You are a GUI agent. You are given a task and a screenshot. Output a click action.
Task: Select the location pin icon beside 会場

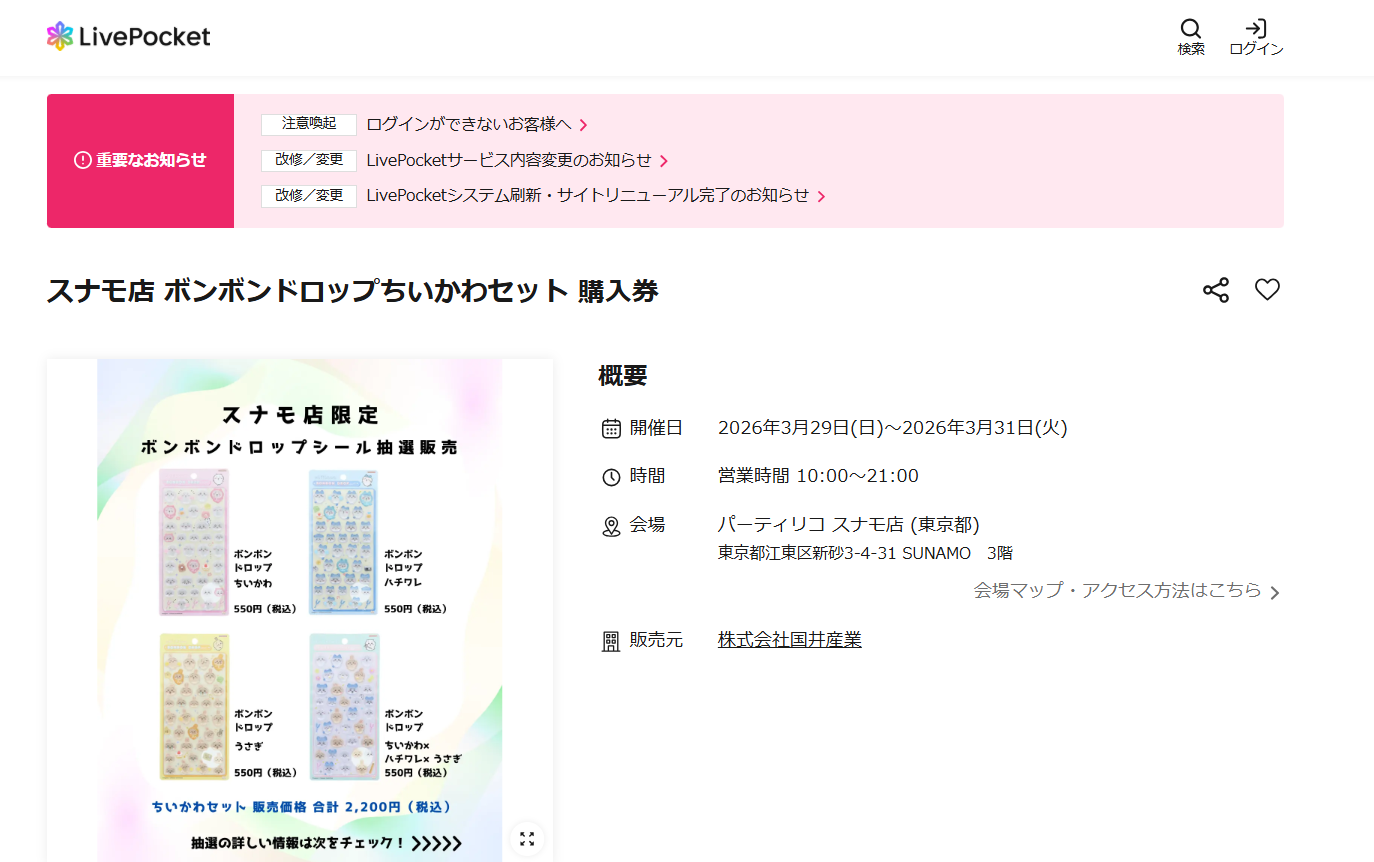point(611,524)
